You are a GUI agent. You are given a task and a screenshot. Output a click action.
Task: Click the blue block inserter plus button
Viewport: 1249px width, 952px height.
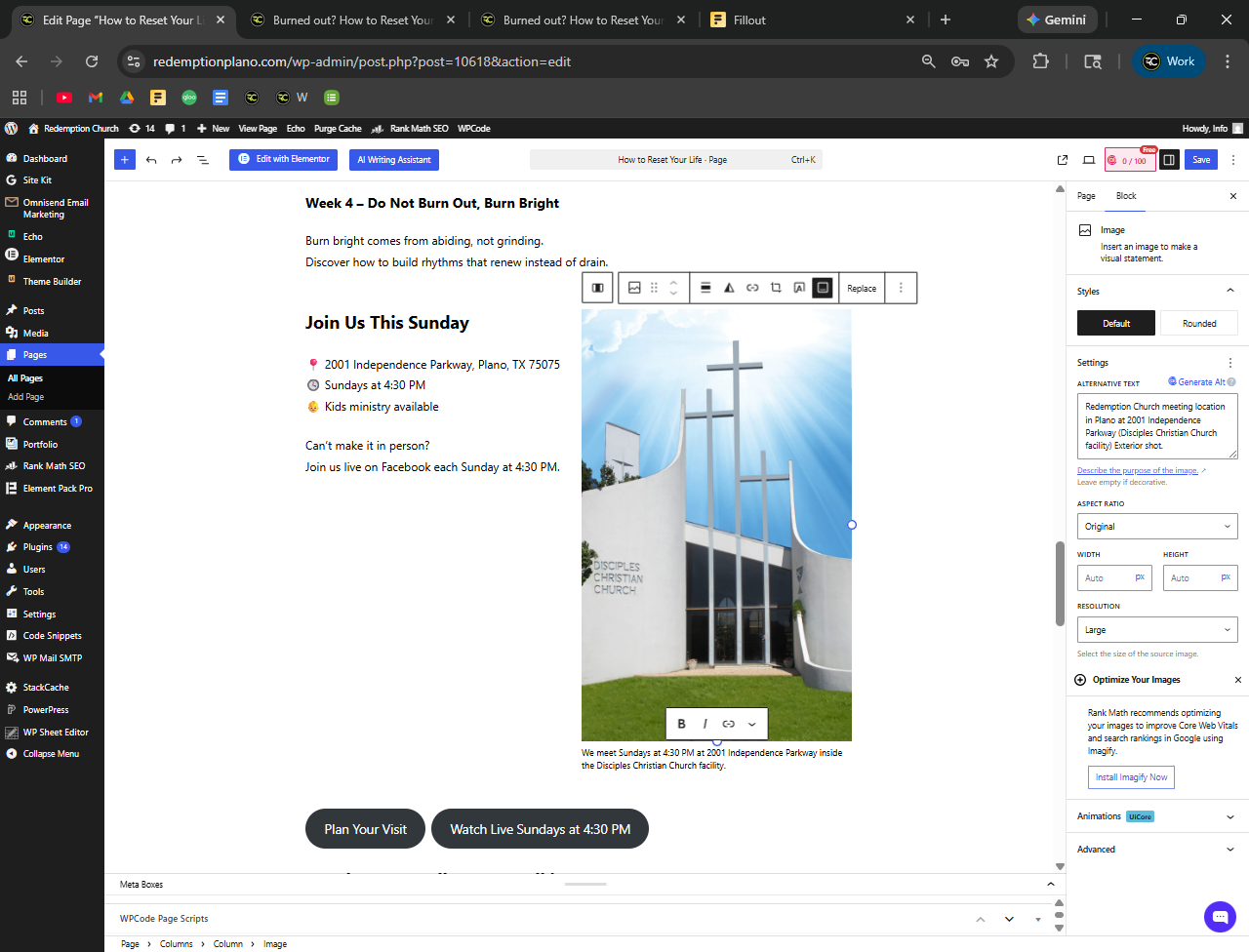coord(125,160)
